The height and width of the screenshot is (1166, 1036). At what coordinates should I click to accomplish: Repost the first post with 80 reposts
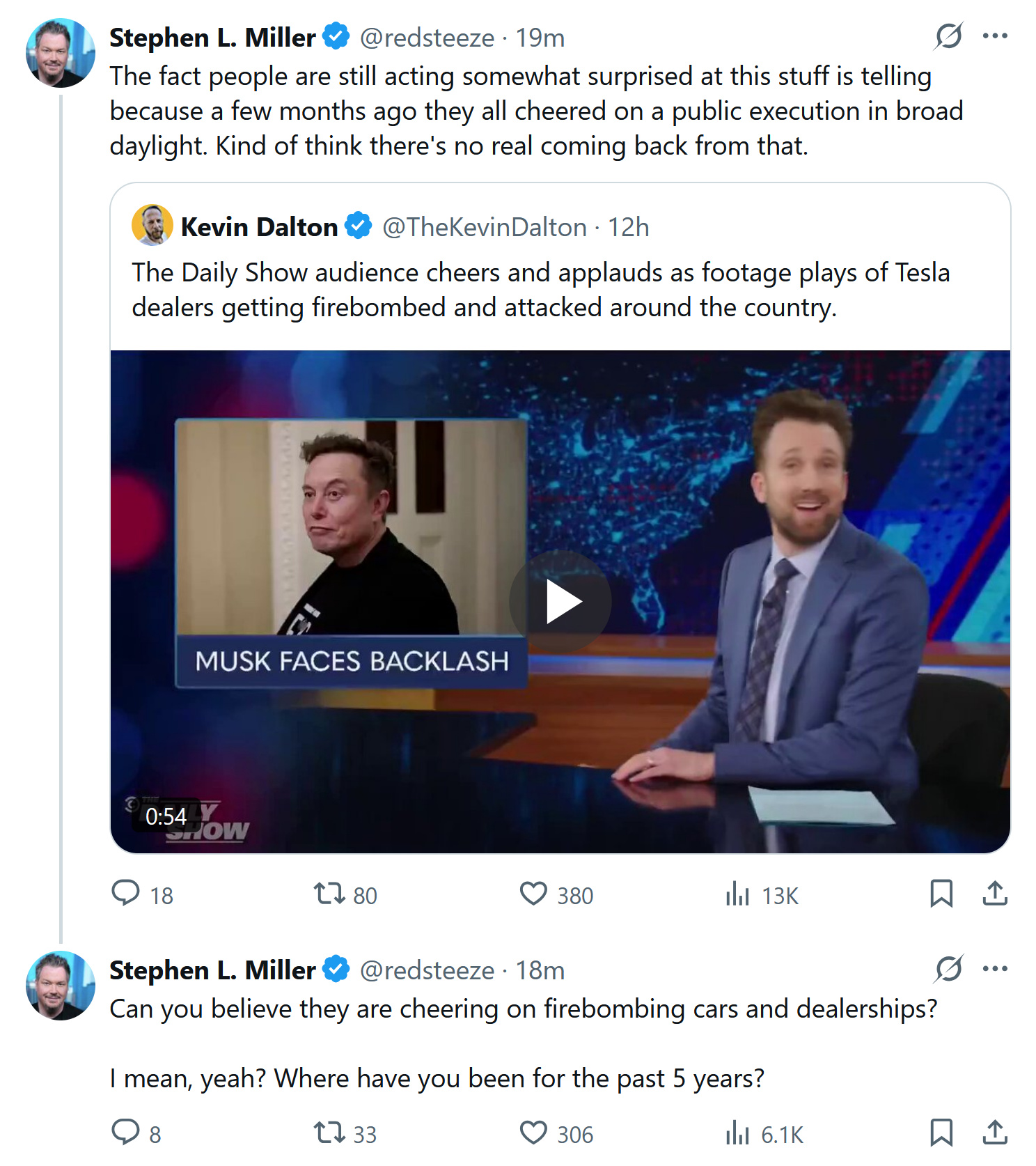tap(329, 894)
